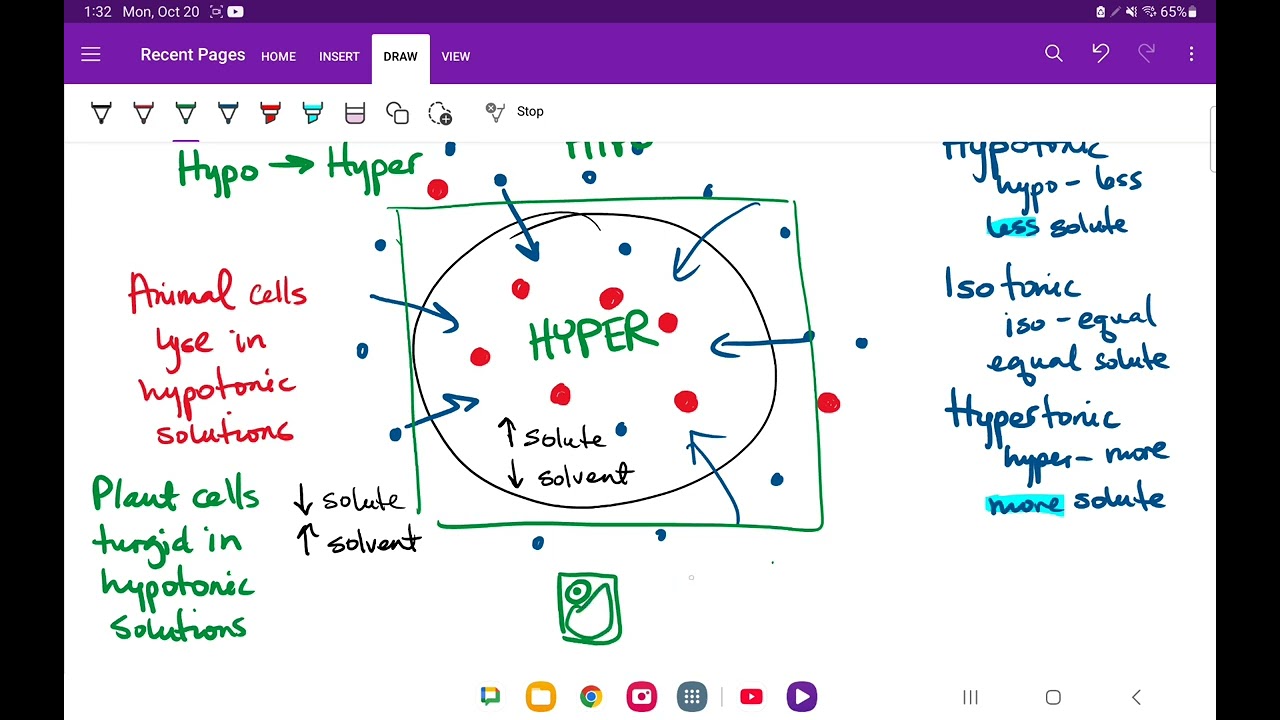
Task: Tap the Android home navigation button
Action: 1053,697
